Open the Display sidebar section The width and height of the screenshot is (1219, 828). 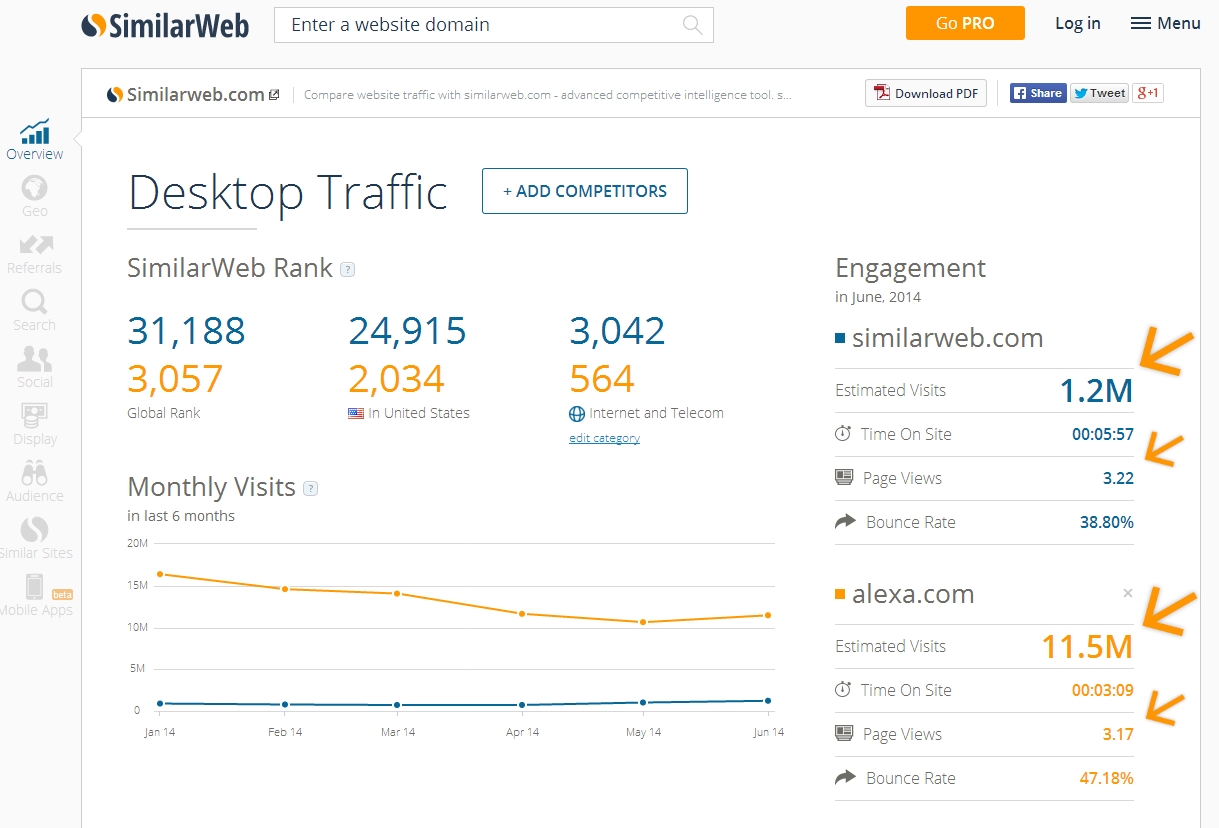[34, 425]
